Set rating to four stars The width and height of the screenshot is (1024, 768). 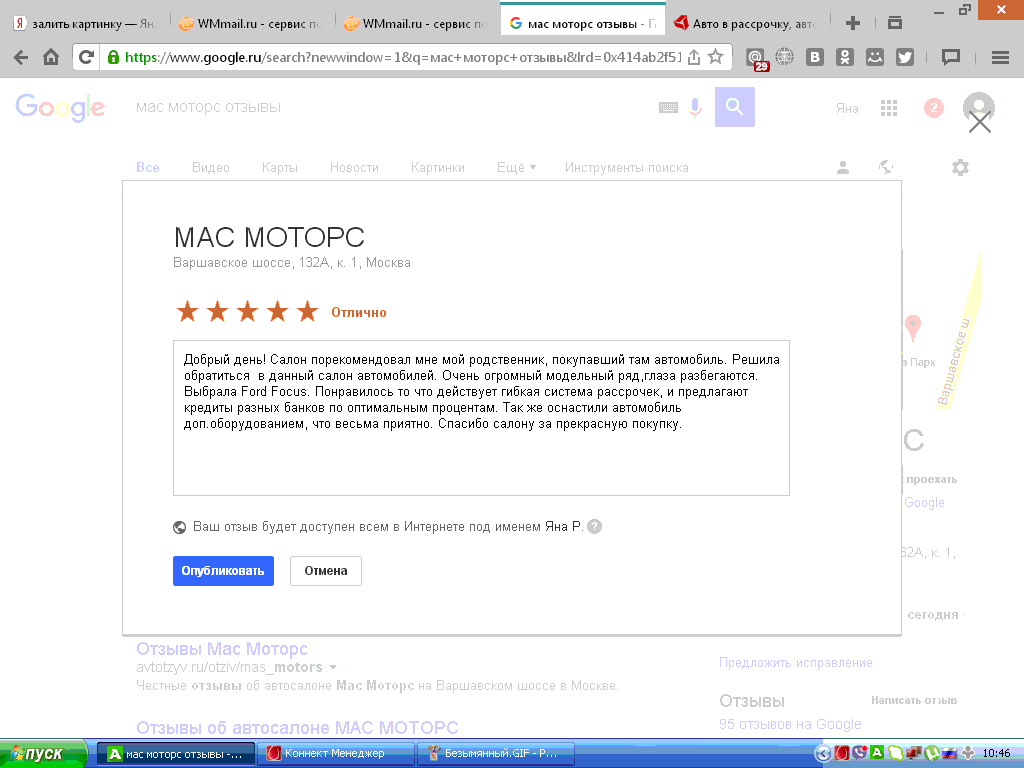point(278,312)
